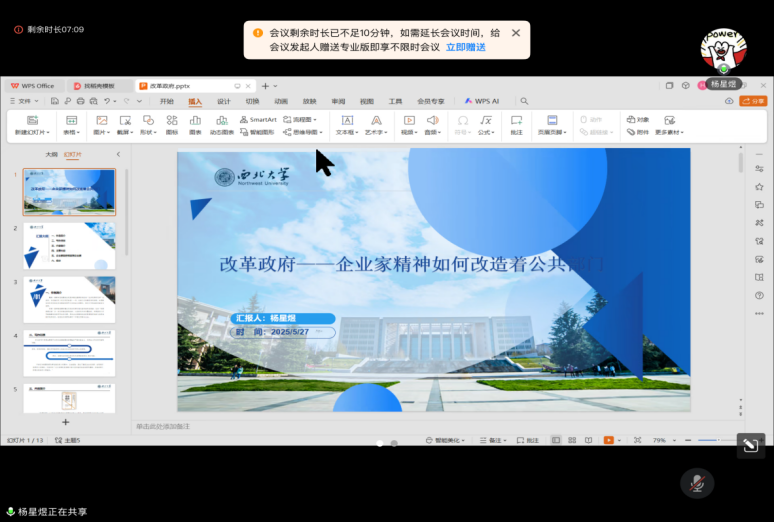The height and width of the screenshot is (522, 775).
Task: Add a comment with 批注 icon
Action: pyautogui.click(x=516, y=124)
